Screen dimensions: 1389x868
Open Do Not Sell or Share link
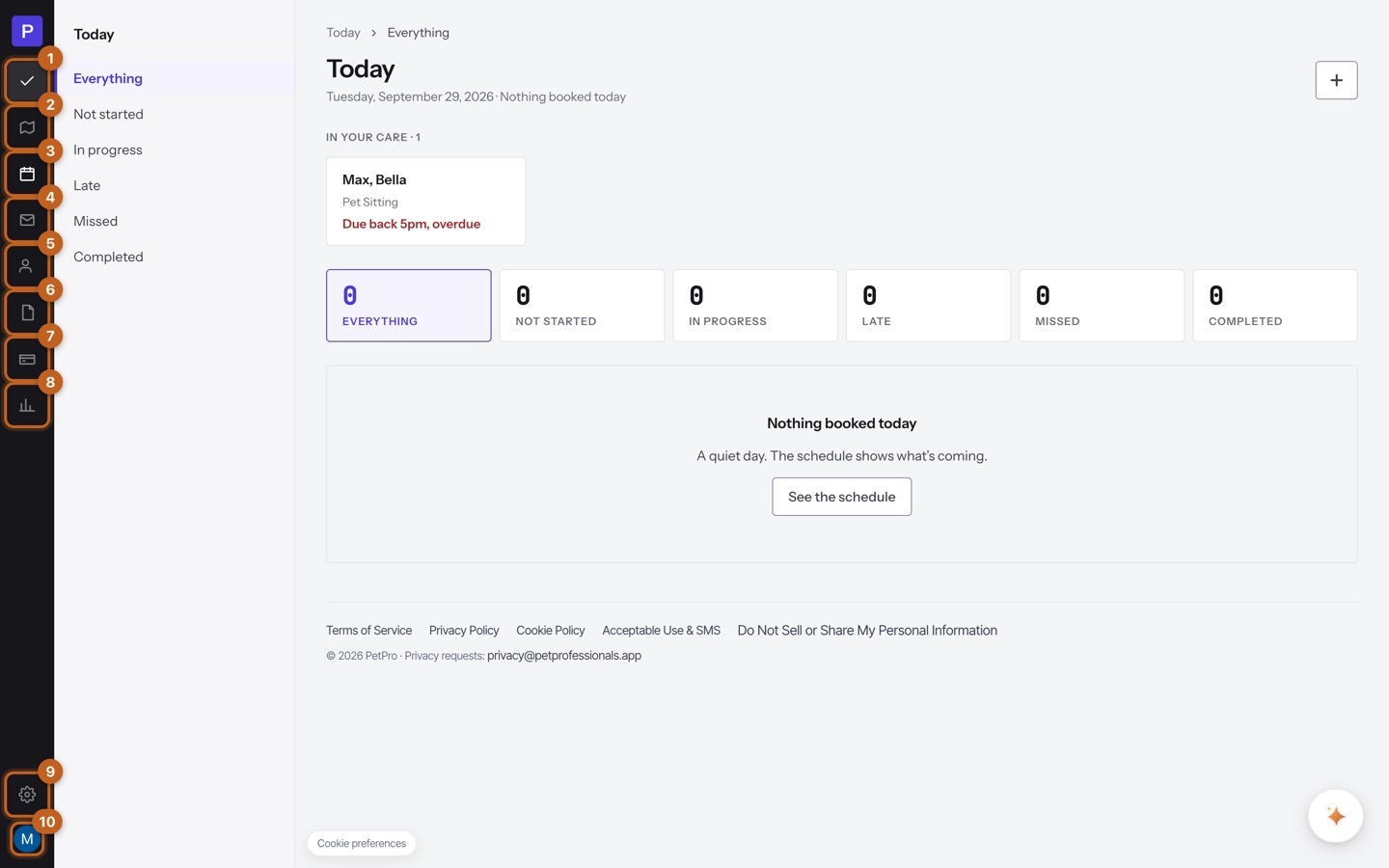click(867, 631)
